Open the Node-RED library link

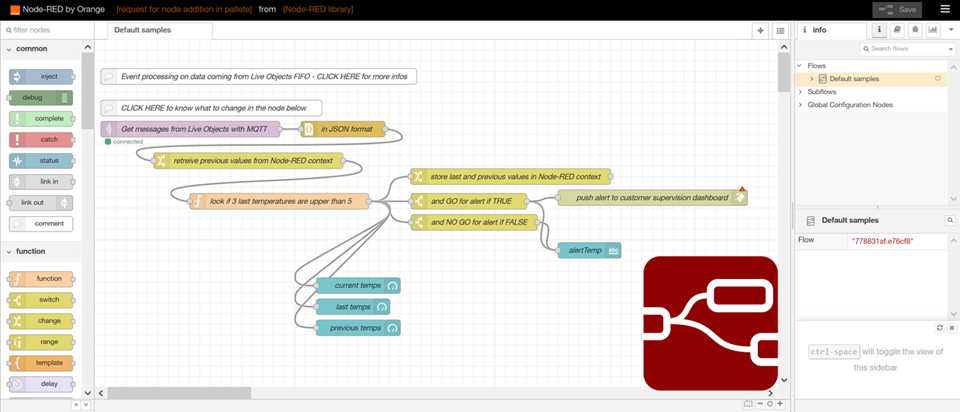[318, 9]
